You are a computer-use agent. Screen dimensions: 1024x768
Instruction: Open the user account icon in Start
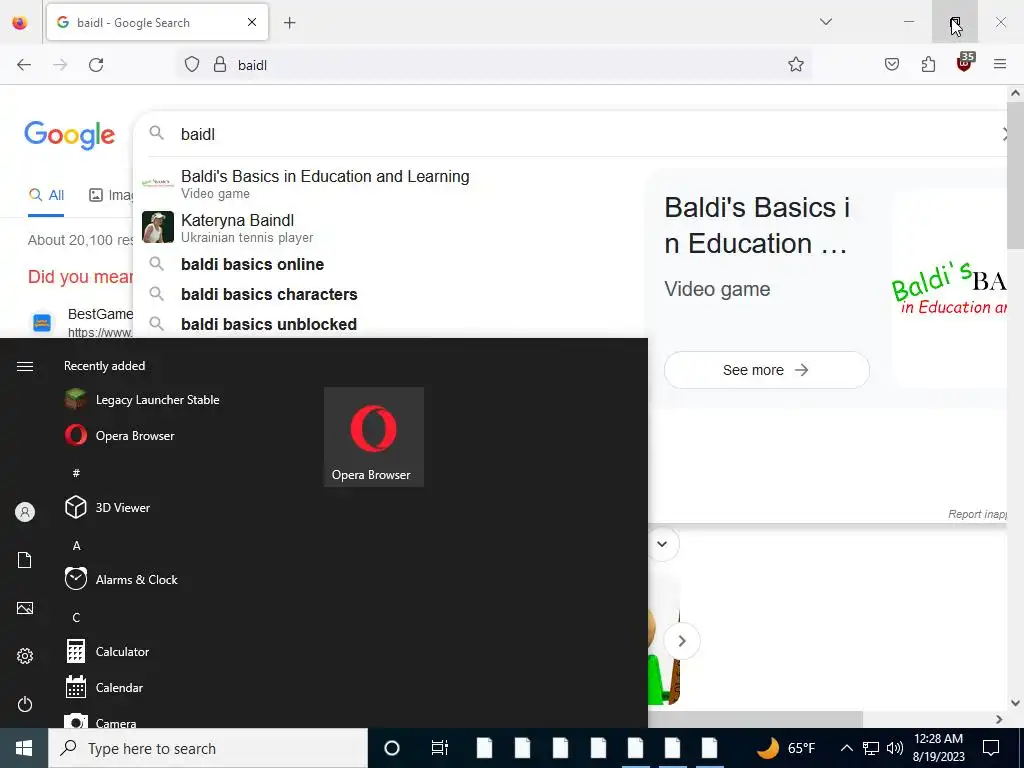point(25,512)
